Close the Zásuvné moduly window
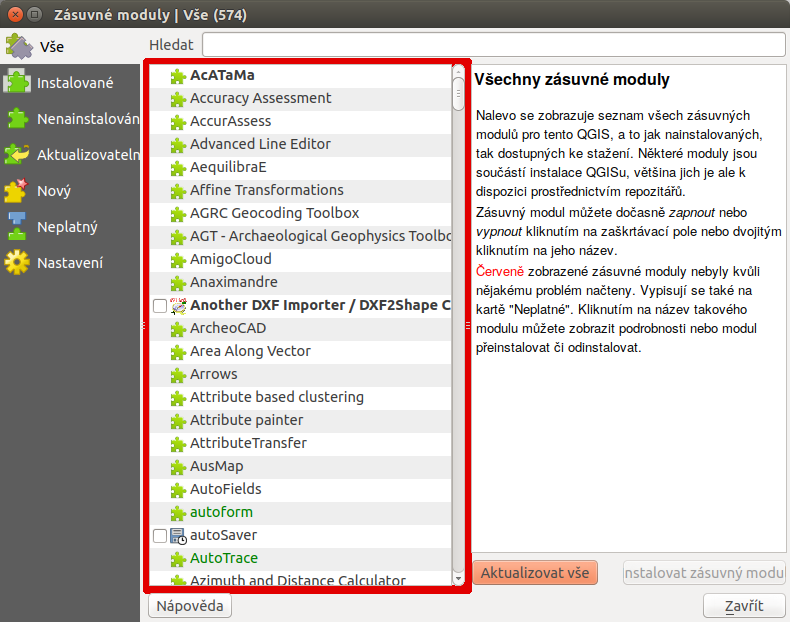This screenshot has width=790, height=622. [x=15, y=14]
